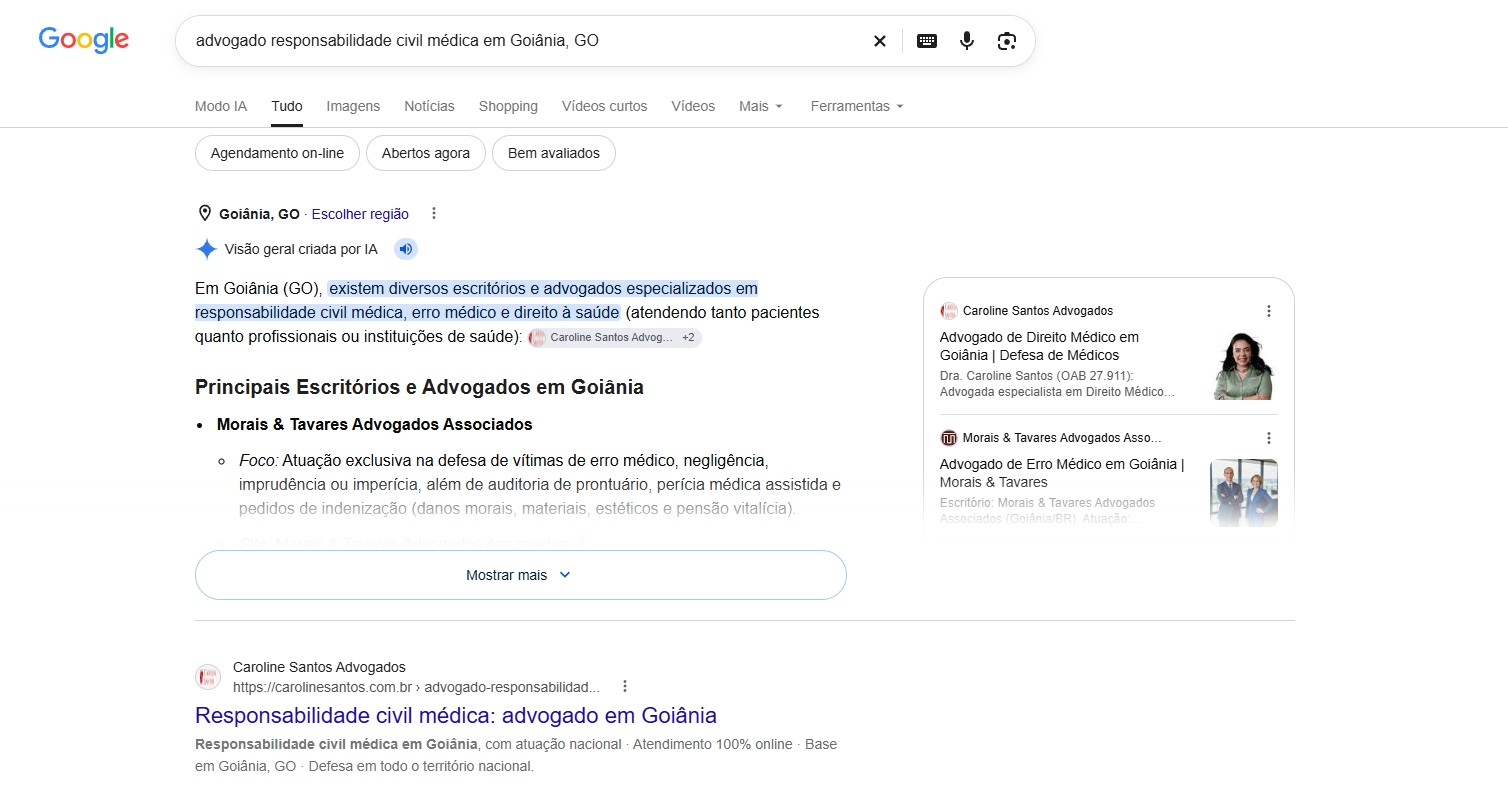Click Escolher região link
Image resolution: width=1508 pixels, height=792 pixels.
pyautogui.click(x=360, y=214)
